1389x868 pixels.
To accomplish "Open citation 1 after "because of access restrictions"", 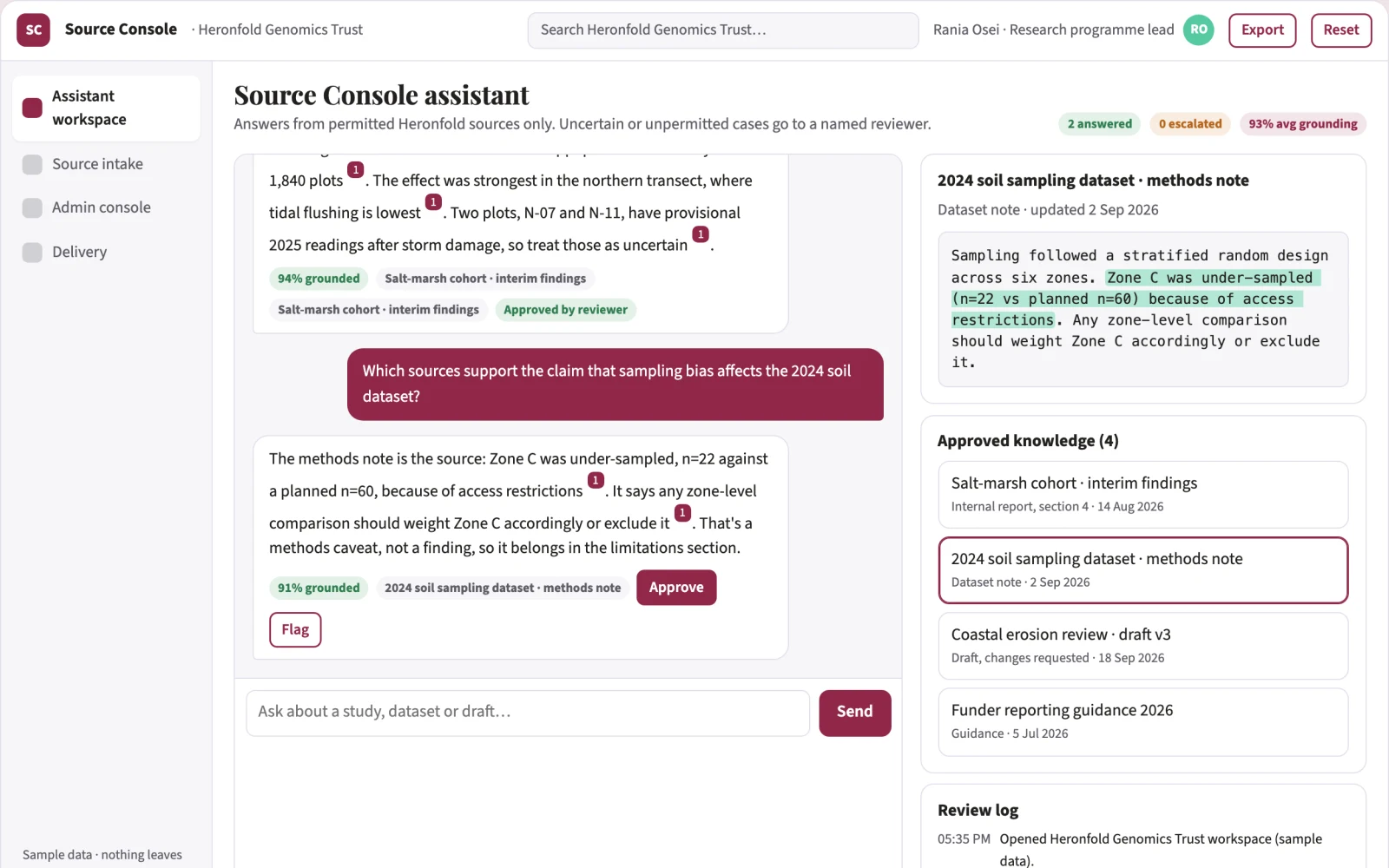I will 596,480.
